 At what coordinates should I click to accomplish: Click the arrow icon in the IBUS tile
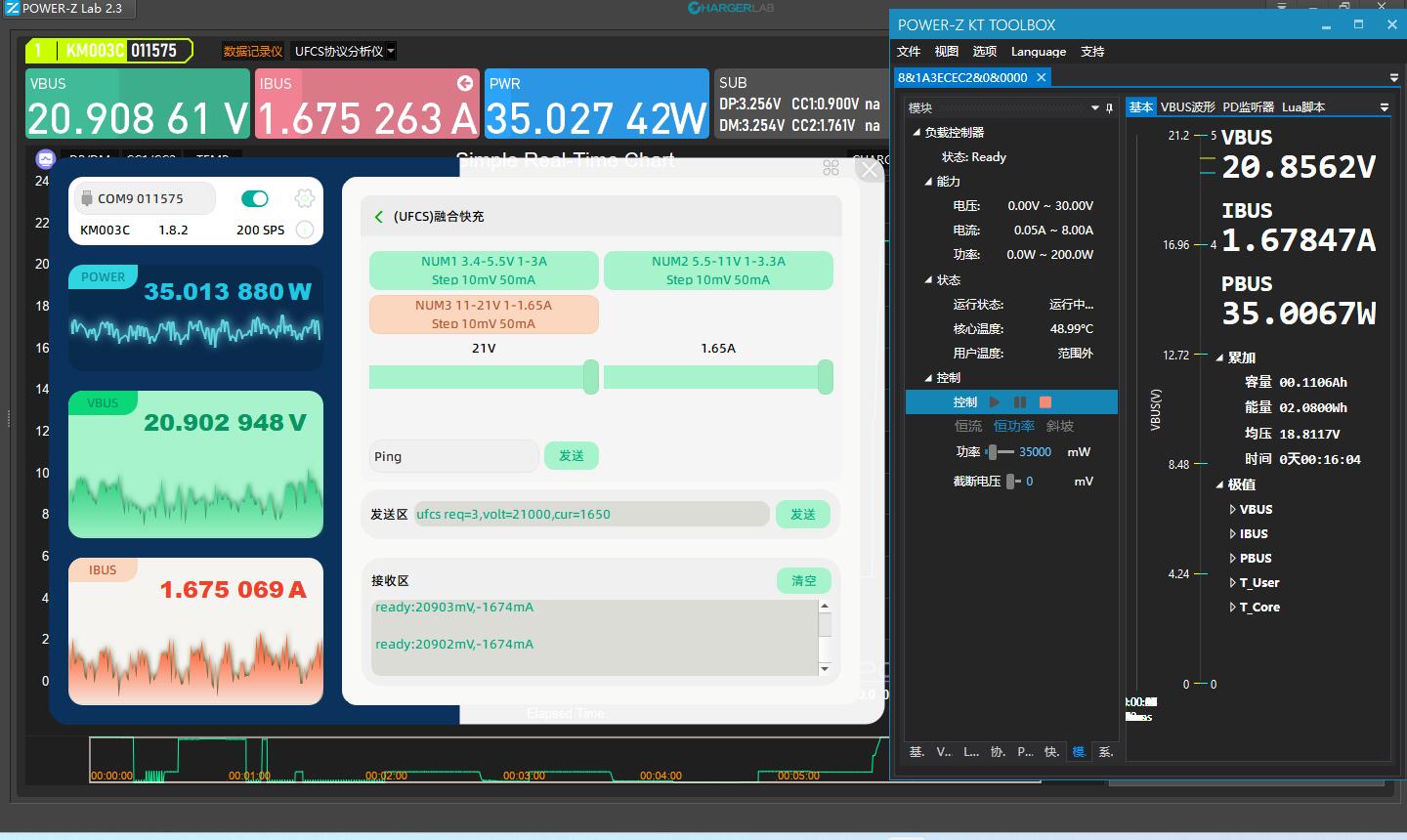tap(465, 84)
